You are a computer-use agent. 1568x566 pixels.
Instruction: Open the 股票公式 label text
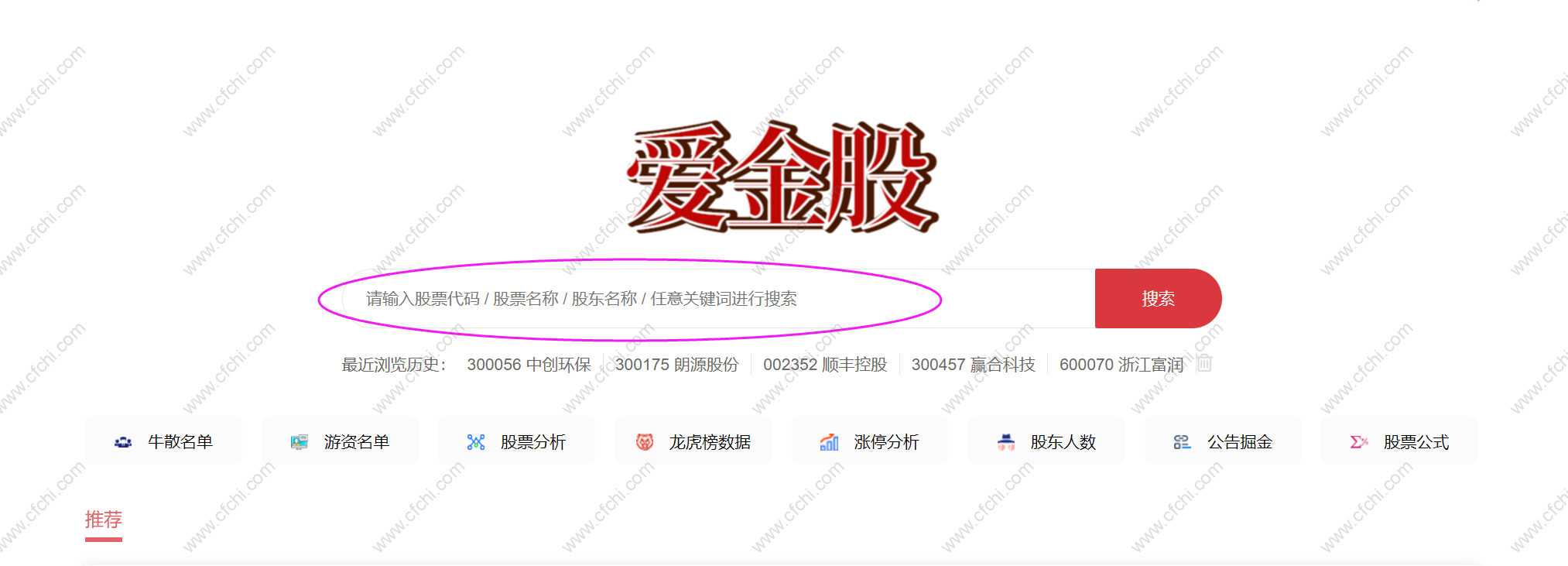(x=1416, y=442)
